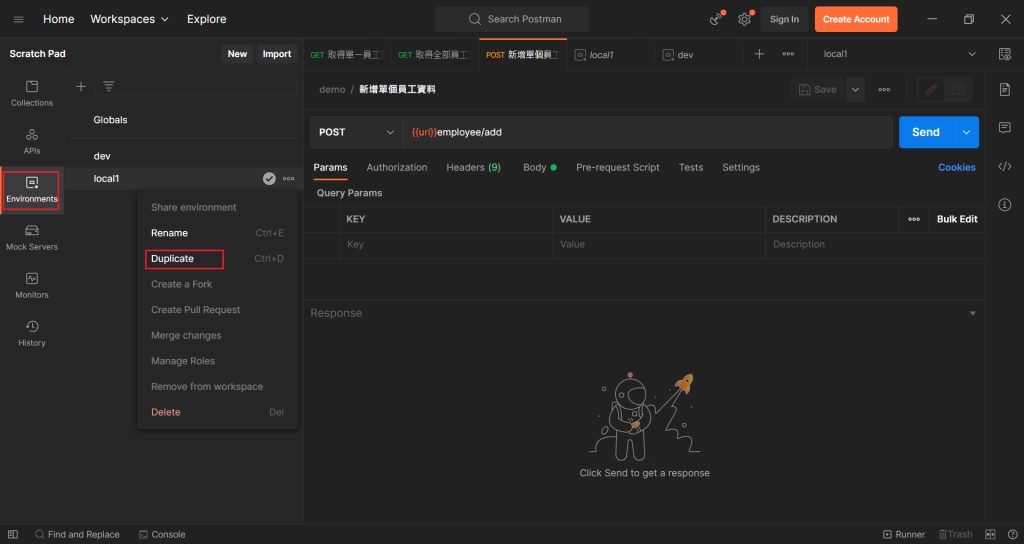Open tab bar three-dots options
1024x544 pixels.
click(x=788, y=54)
